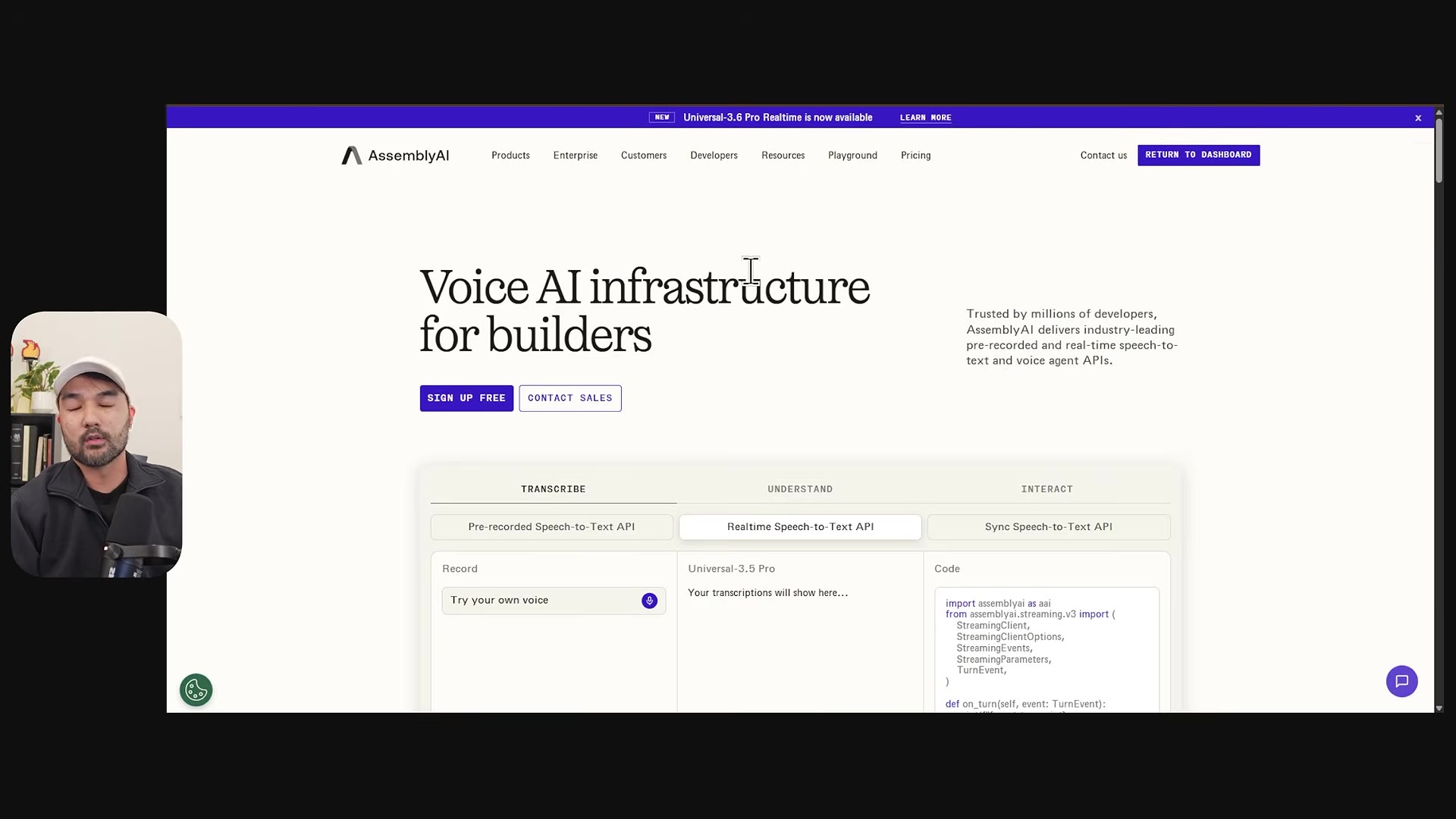Open the Developers menu
Viewport: 1456px width, 819px height.
click(x=714, y=155)
